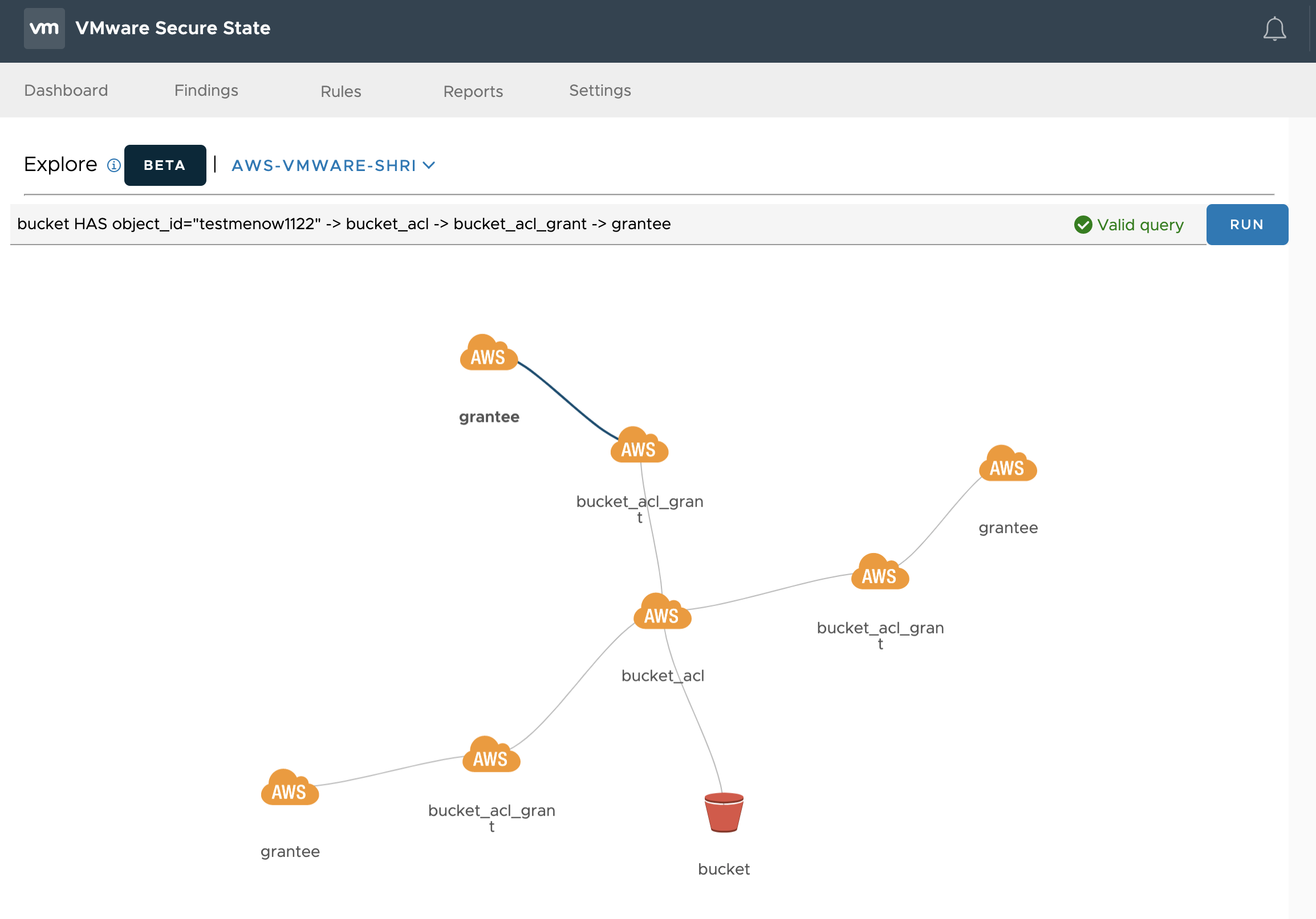1316x919 pixels.
Task: Select the bottom-left grantee AWS node
Action: pyautogui.click(x=290, y=788)
